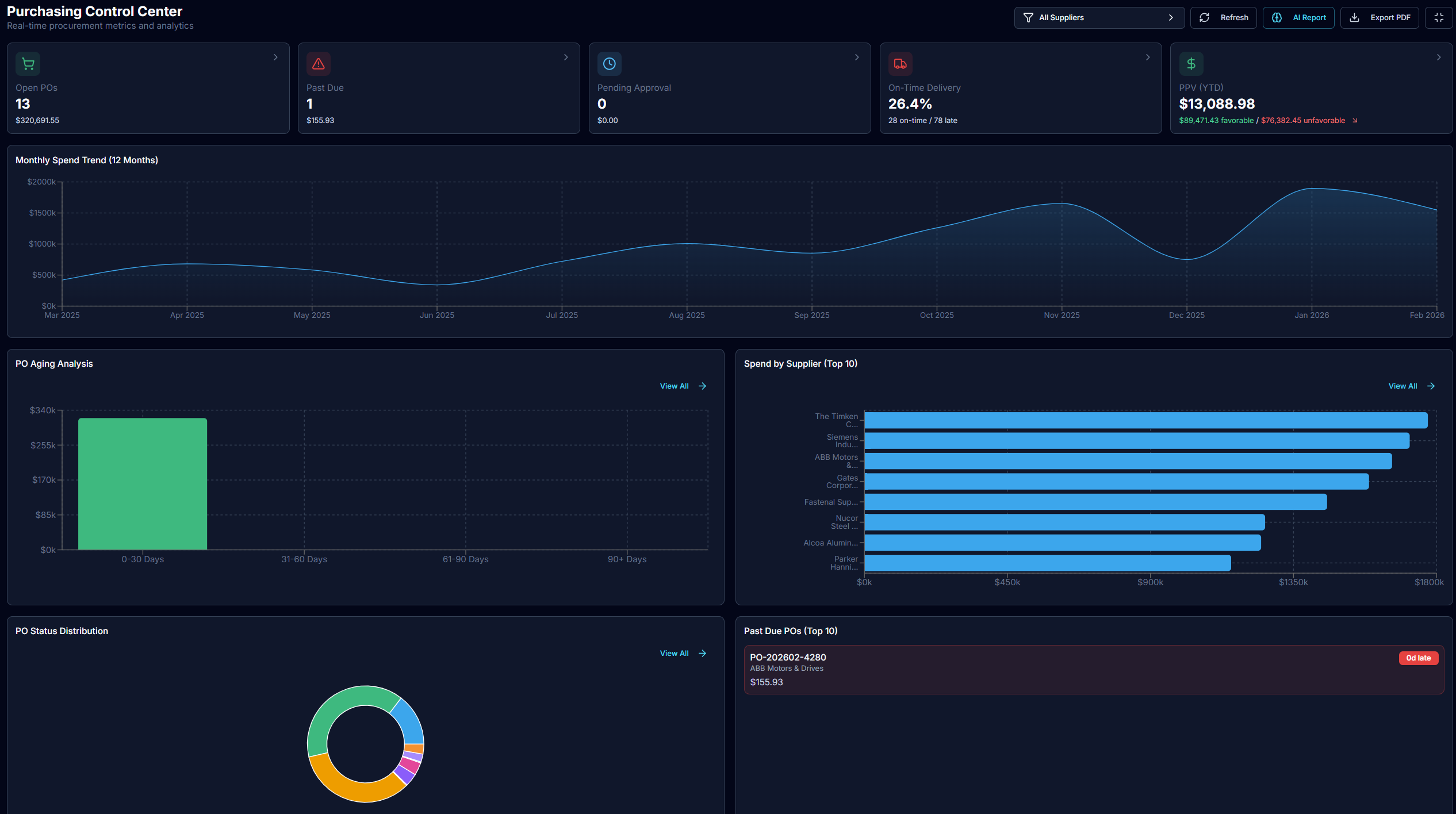This screenshot has height=814, width=1456.
Task: Click the Pending Approval clock icon
Action: tap(610, 64)
